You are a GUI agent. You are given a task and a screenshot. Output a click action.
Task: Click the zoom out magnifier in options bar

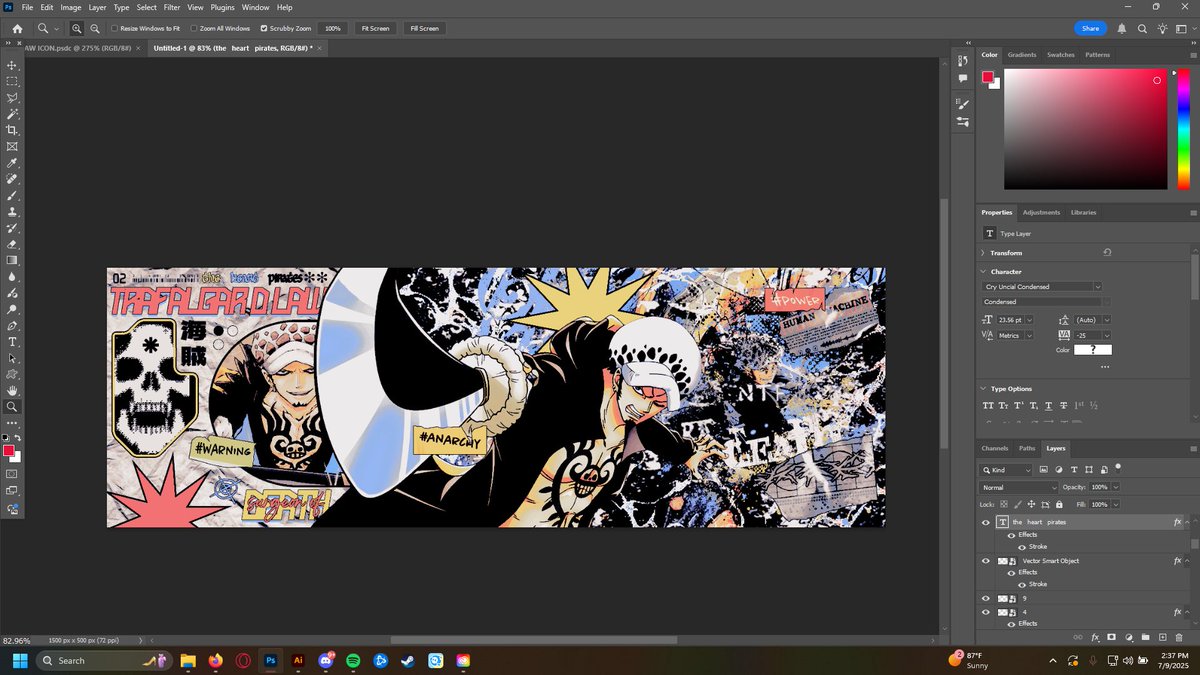click(94, 29)
